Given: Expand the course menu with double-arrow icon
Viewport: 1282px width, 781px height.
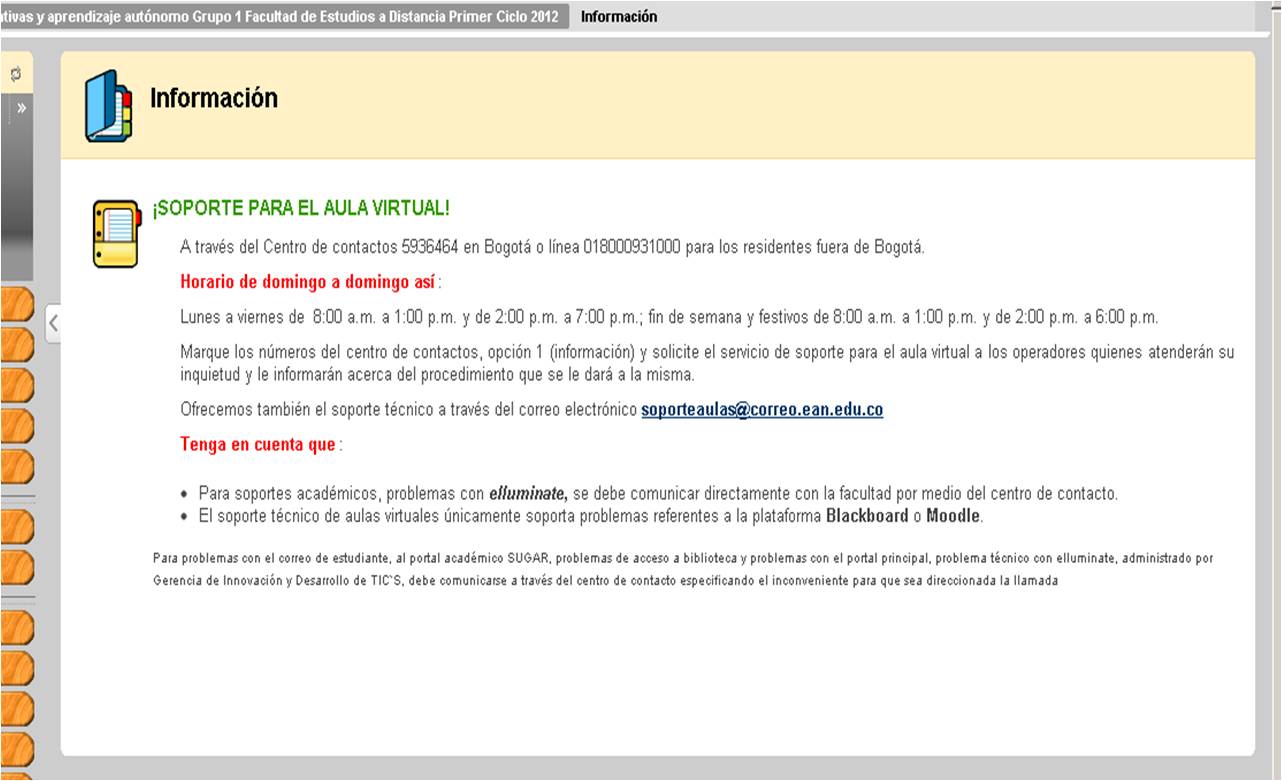Looking at the screenshot, I should [x=21, y=107].
